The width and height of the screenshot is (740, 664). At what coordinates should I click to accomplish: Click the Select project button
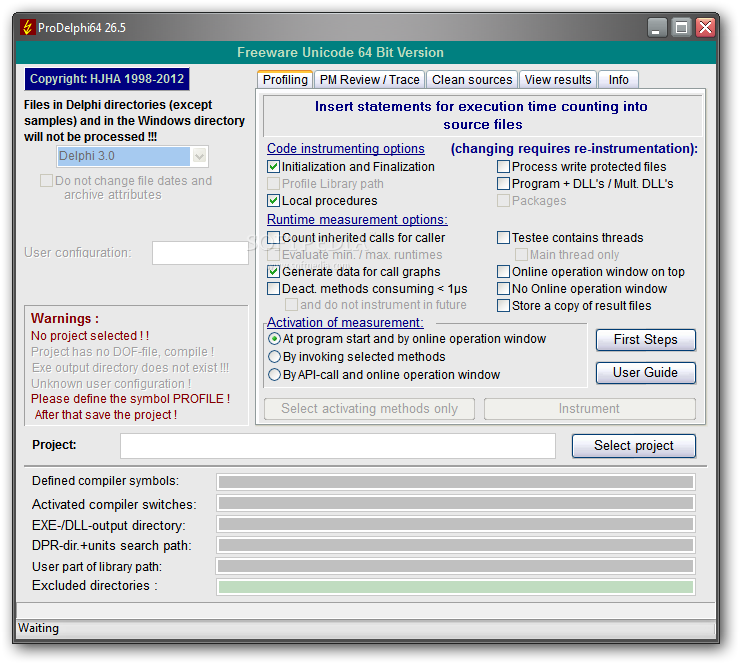[x=634, y=446]
